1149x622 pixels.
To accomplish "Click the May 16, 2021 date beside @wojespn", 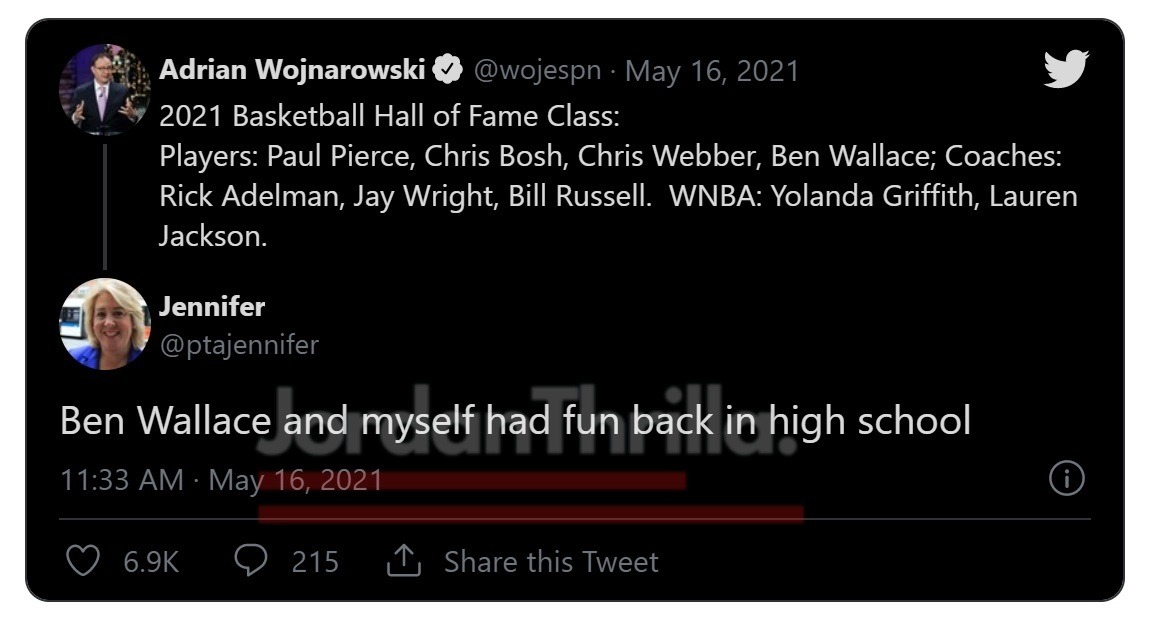I will pyautogui.click(x=712, y=71).
